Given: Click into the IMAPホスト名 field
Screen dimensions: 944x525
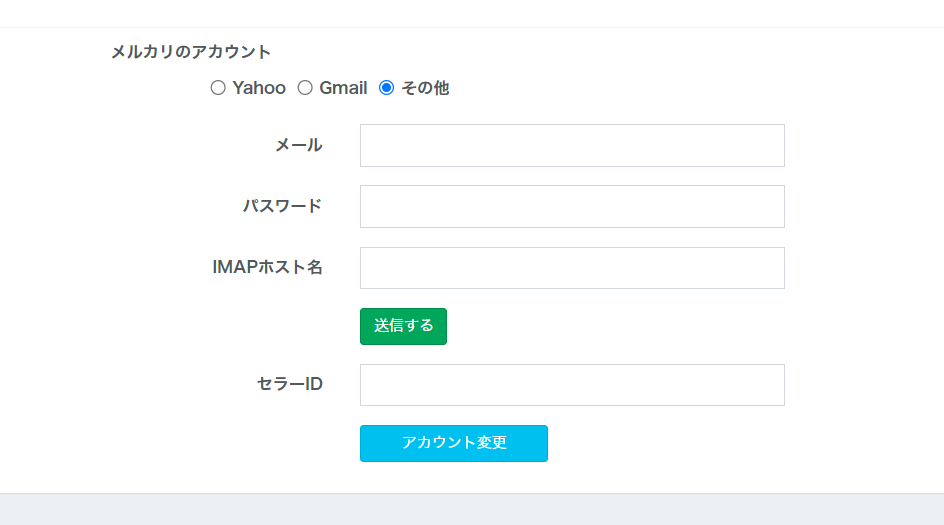Looking at the screenshot, I should click(572, 268).
